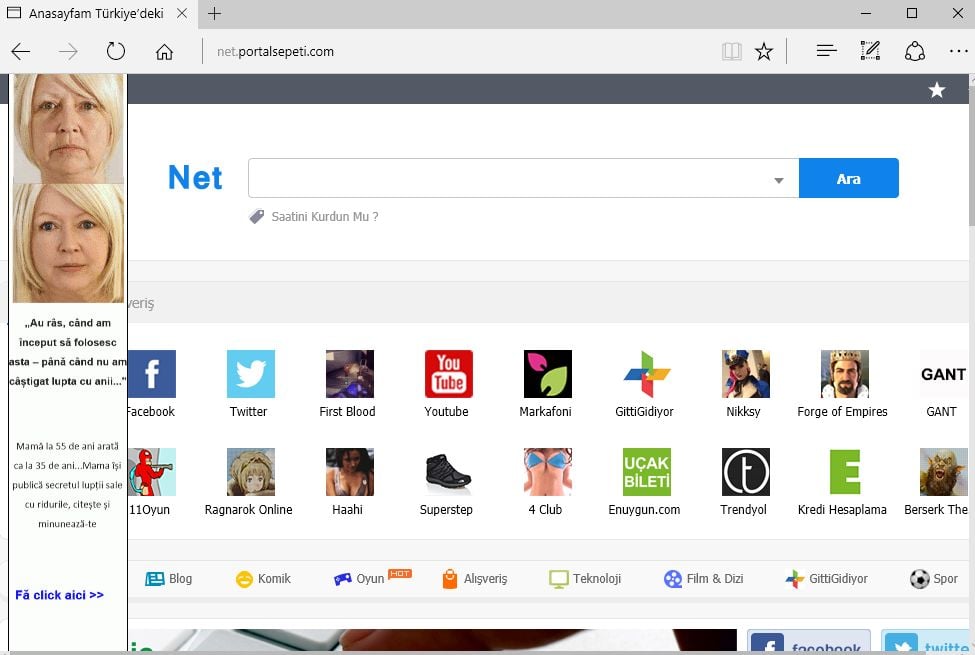Select the Spor category
The width and height of the screenshot is (975, 655).
tap(934, 578)
